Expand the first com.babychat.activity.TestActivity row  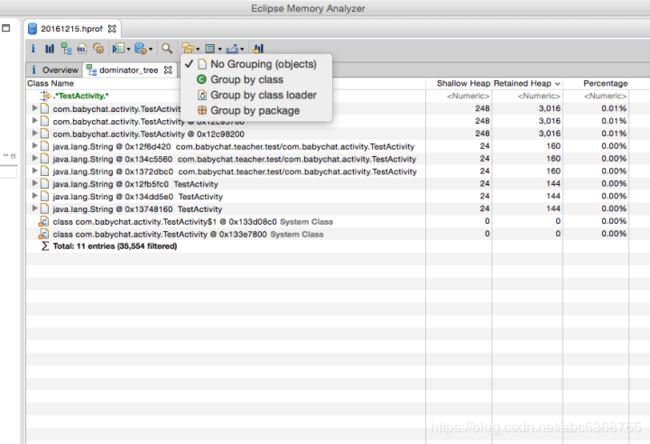[x=35, y=108]
